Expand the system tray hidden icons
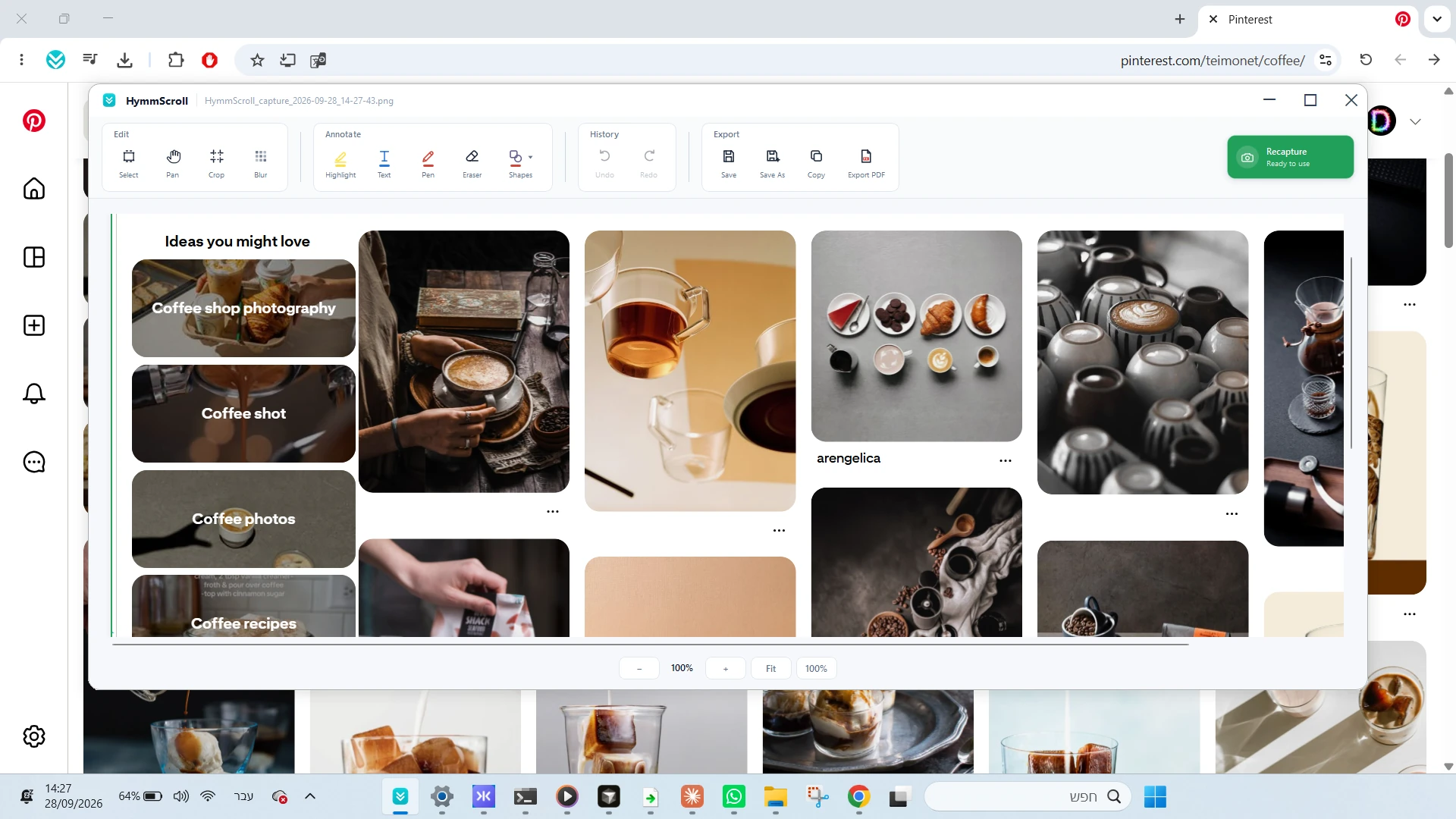This screenshot has height=819, width=1456. tap(310, 796)
